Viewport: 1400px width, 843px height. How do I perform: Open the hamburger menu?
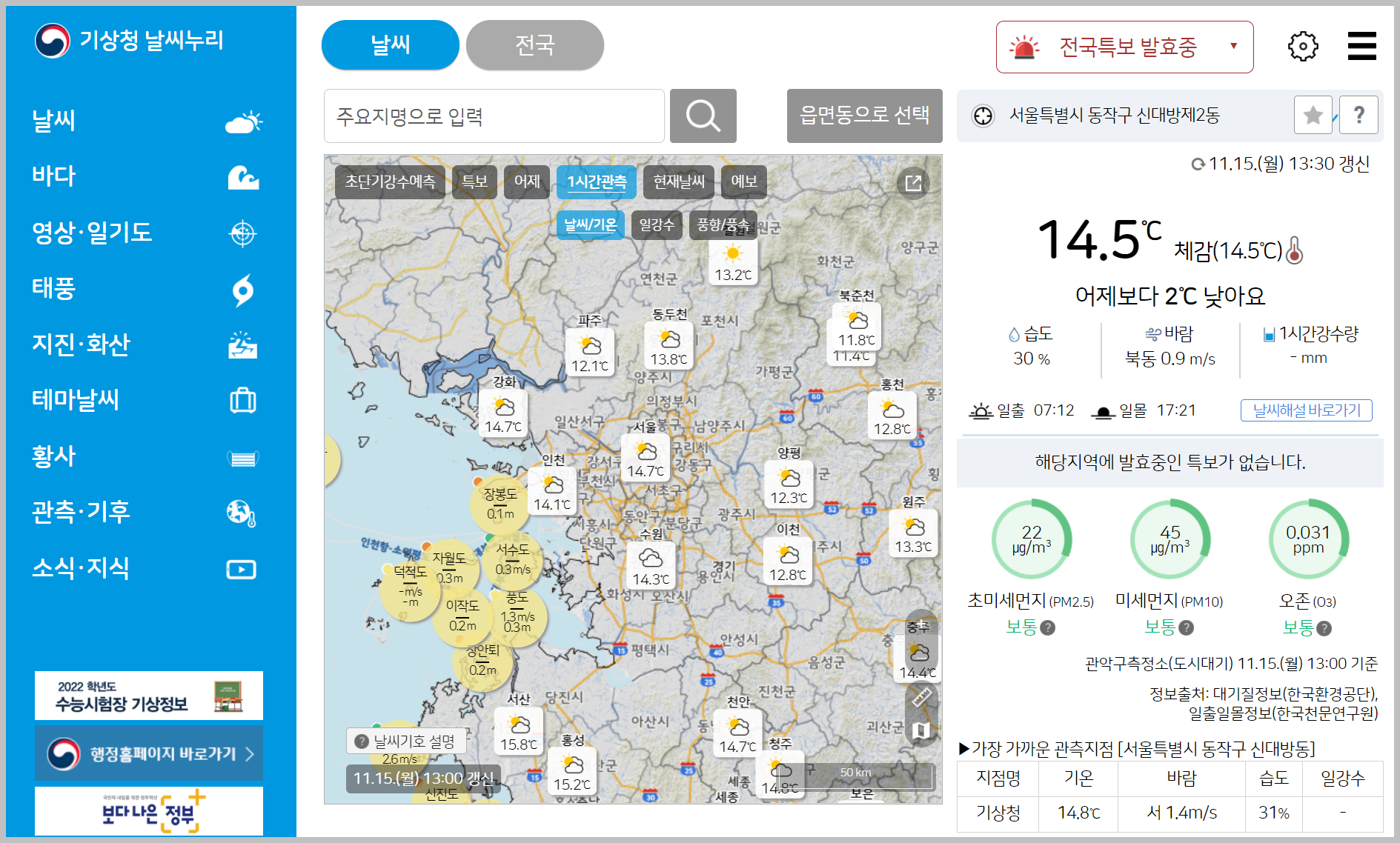pos(1361,46)
